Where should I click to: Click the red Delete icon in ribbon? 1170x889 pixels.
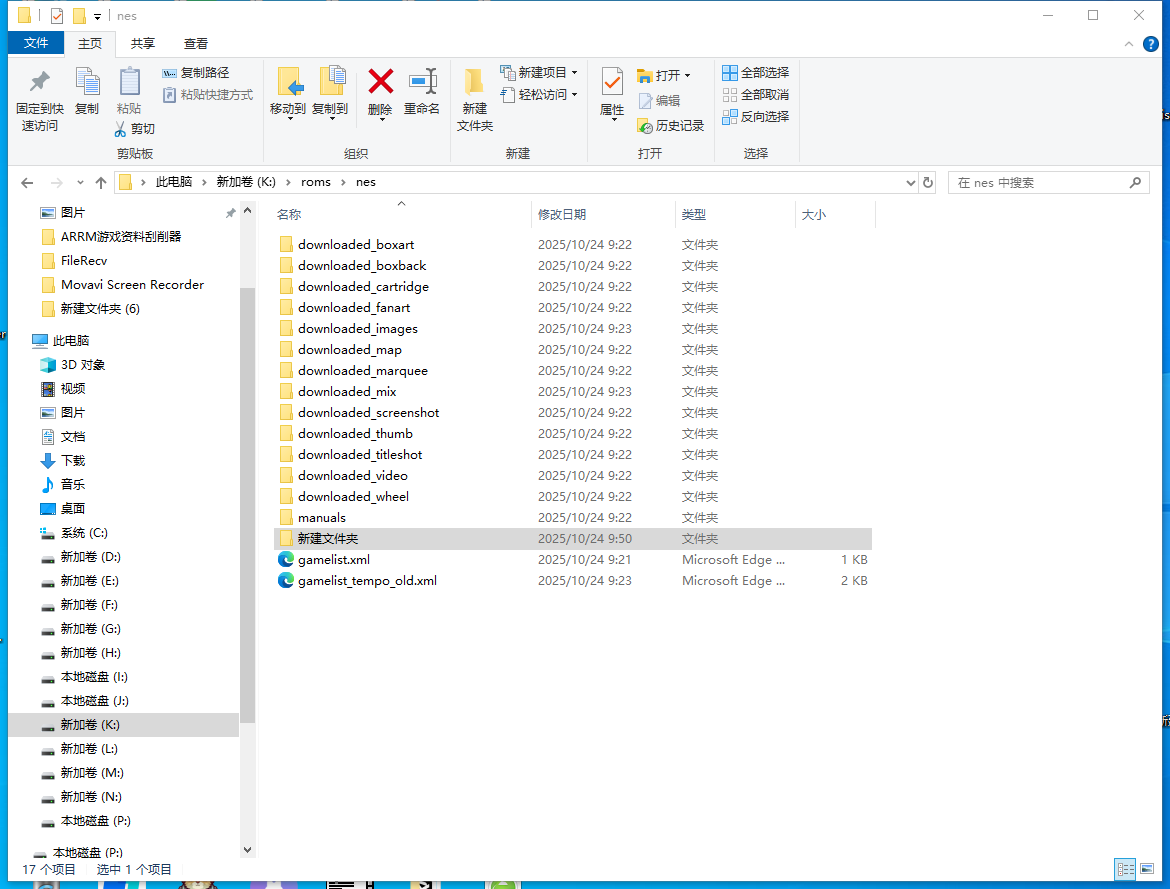[380, 82]
